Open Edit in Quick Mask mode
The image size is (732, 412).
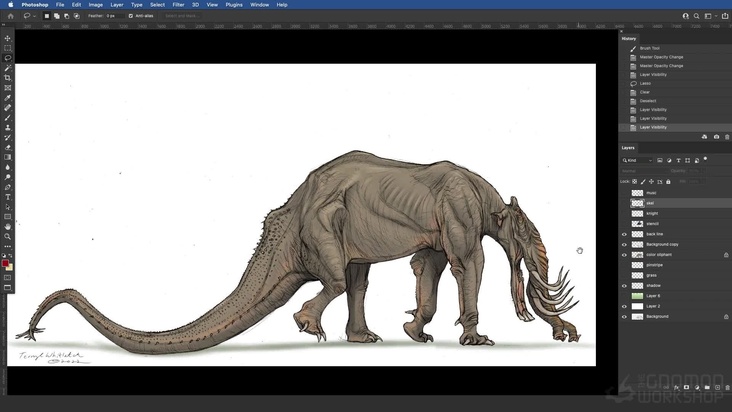(7, 278)
